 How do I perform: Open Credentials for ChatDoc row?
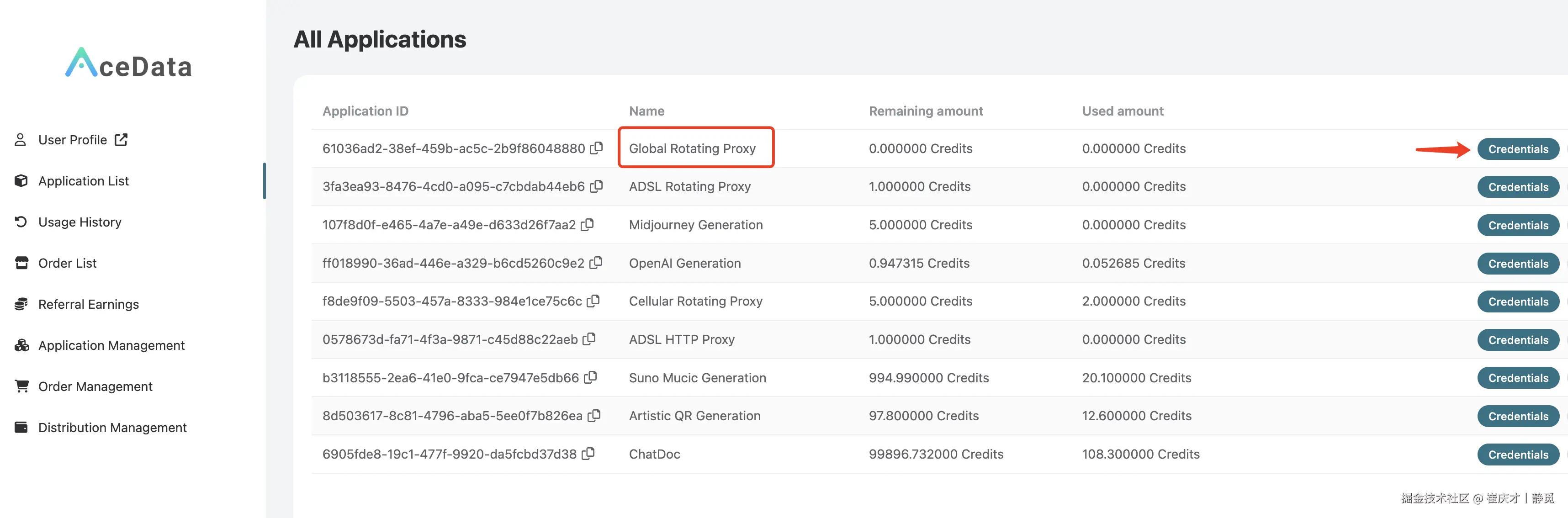tap(1517, 454)
